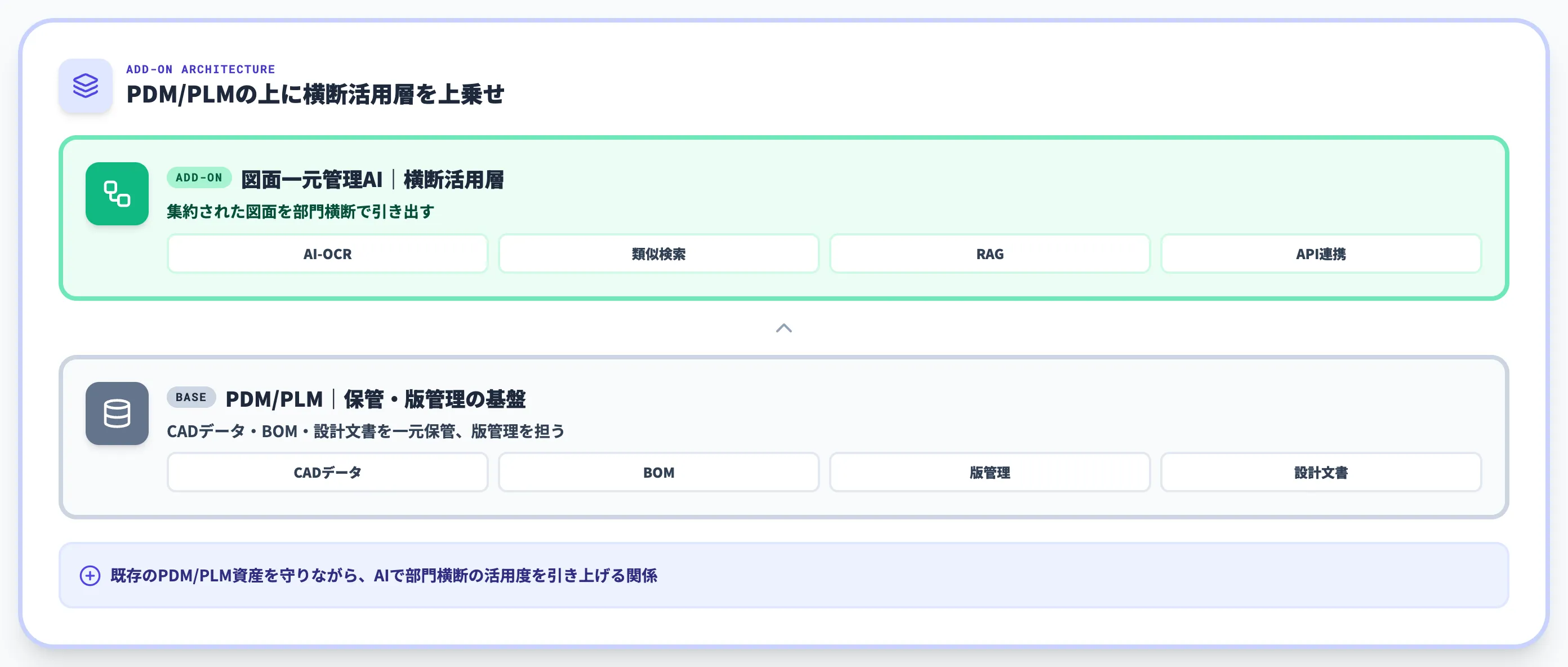Expand the 図面一元管理AI panel

(x=373, y=180)
